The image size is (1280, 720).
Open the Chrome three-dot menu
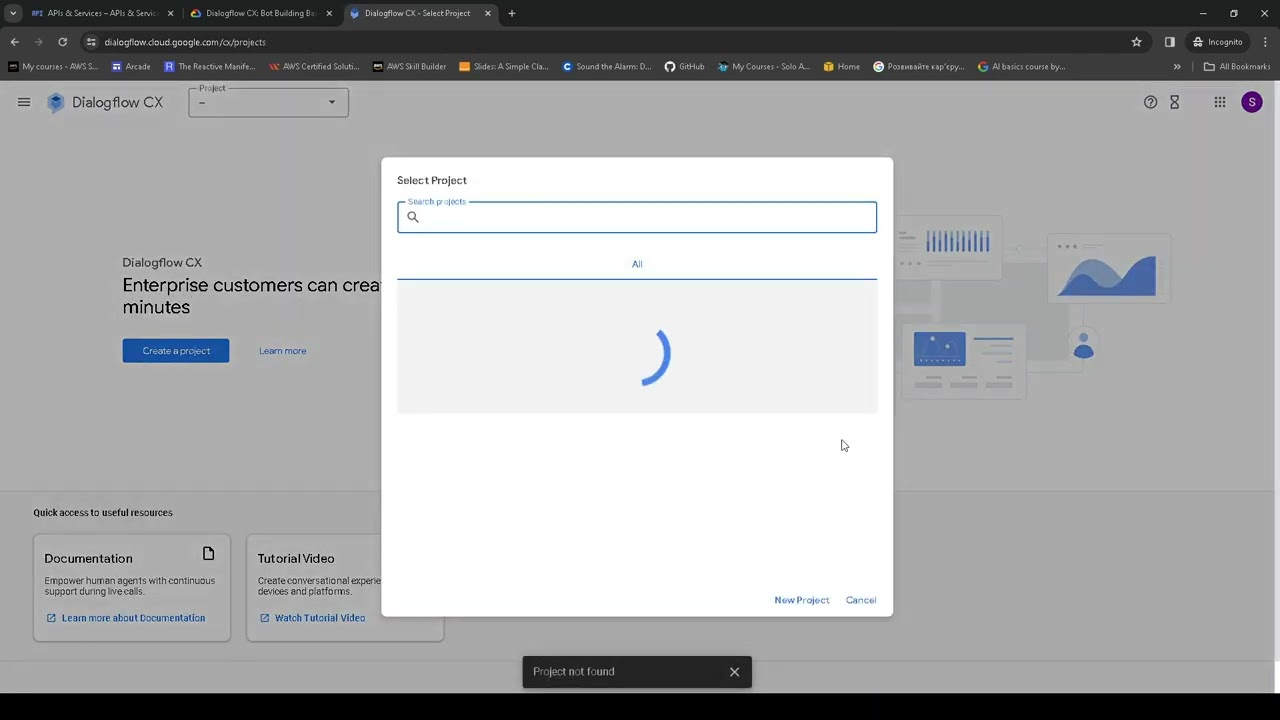click(1266, 42)
